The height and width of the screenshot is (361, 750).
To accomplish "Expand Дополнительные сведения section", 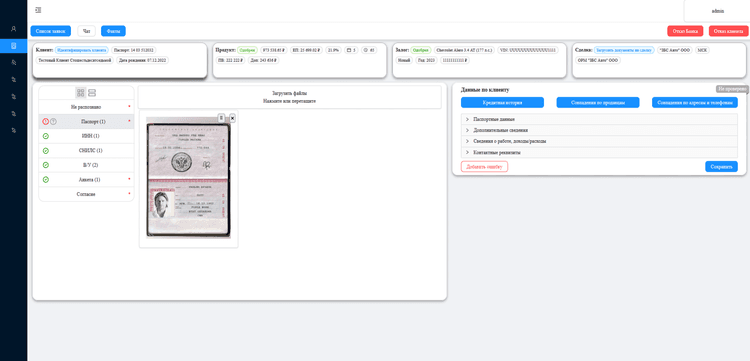I will pos(599,130).
